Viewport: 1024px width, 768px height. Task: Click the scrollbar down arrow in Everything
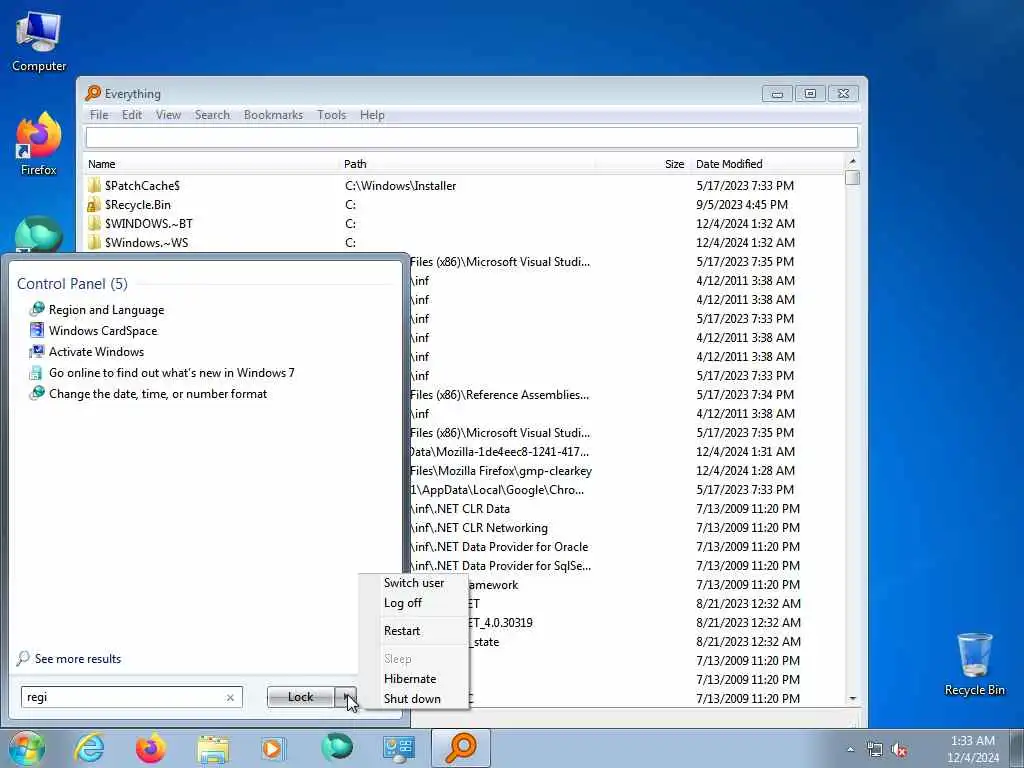[x=852, y=699]
